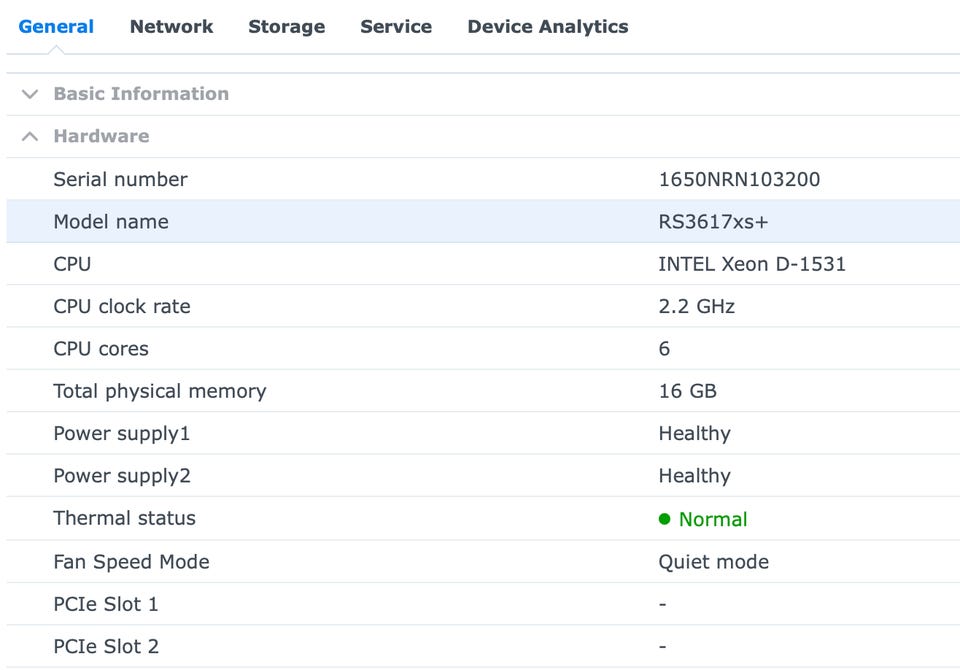Click the INTEL Xeon D-1531 value

pyautogui.click(x=751, y=264)
